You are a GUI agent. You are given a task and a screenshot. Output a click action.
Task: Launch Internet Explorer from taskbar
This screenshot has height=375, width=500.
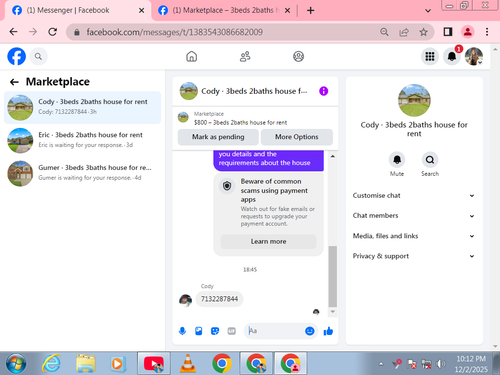tap(51, 363)
